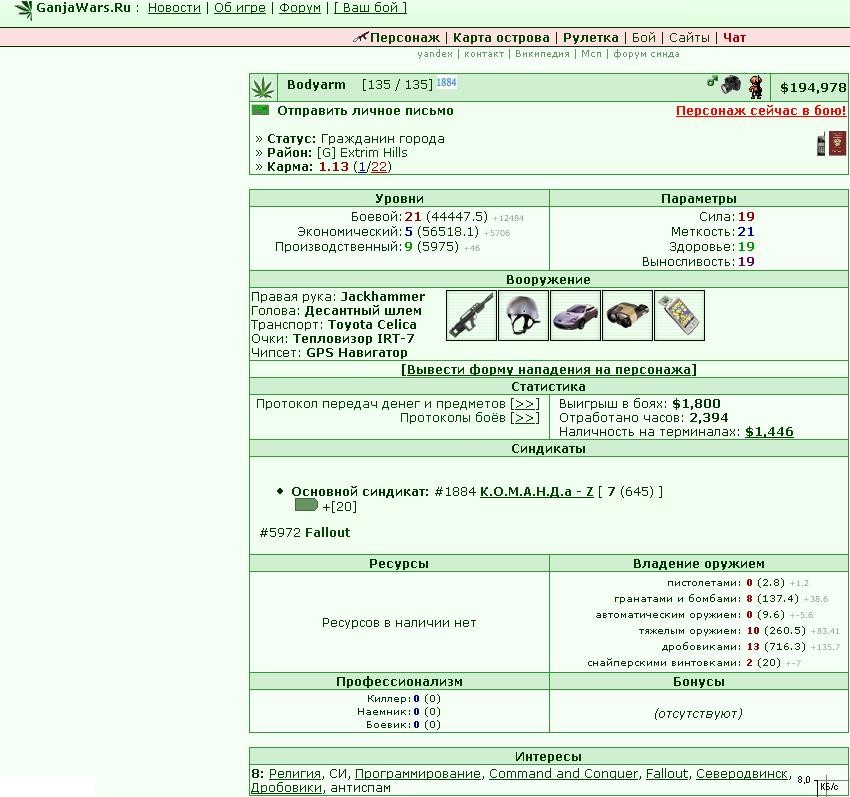The width and height of the screenshot is (850, 797).
Task: Open the Об игре link
Action: pos(240,8)
